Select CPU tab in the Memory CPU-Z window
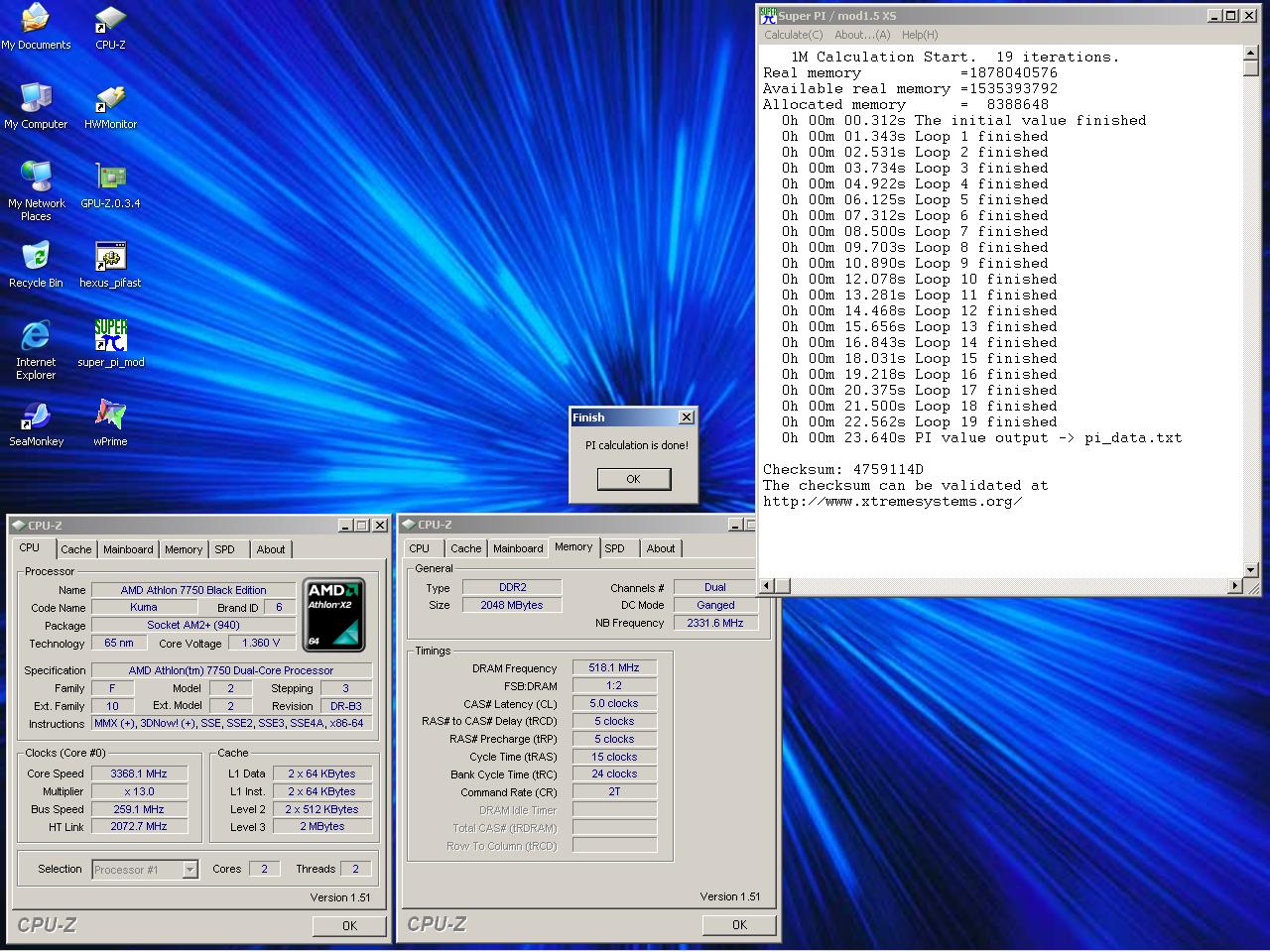This screenshot has height=952, width=1270. (420, 548)
